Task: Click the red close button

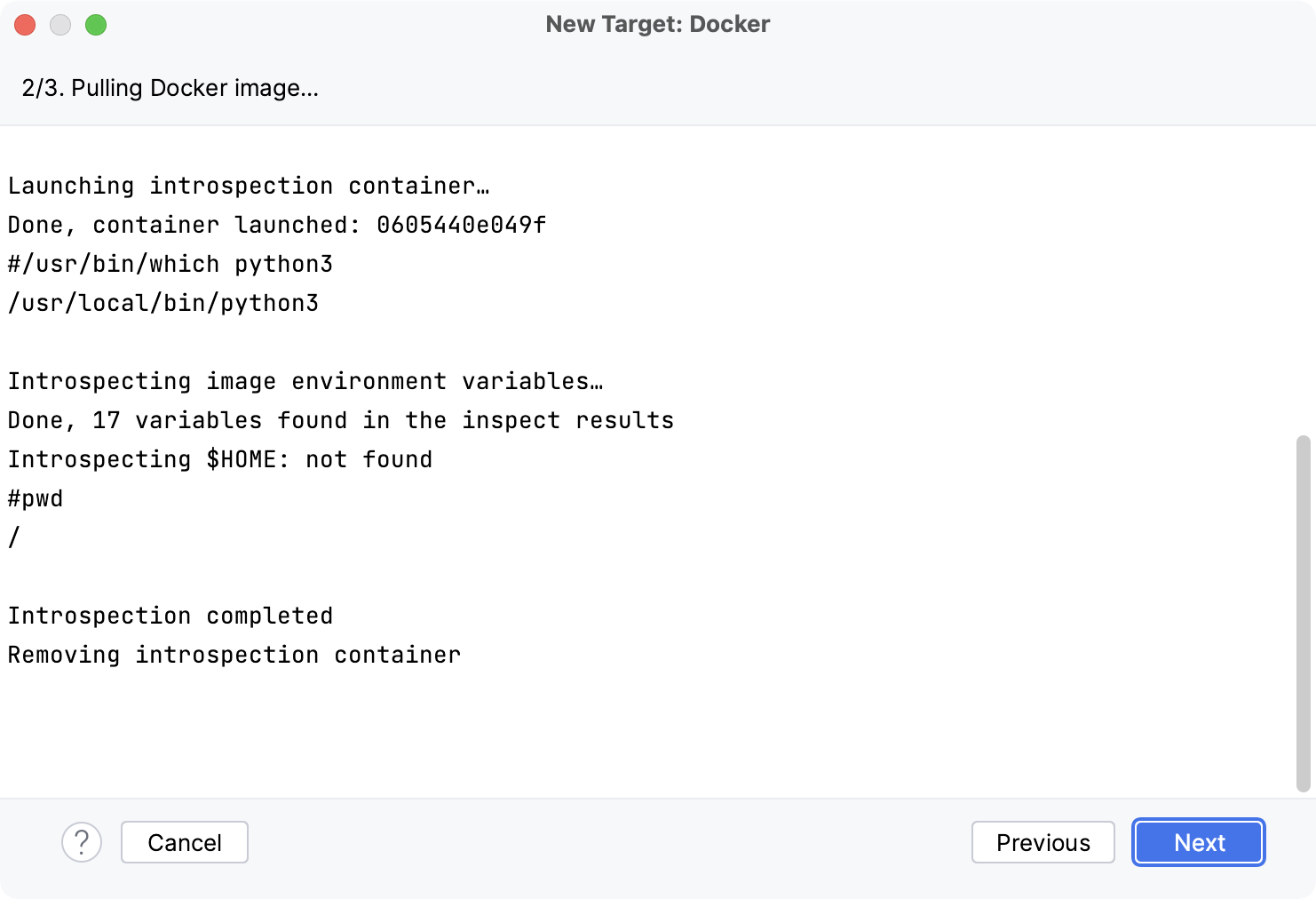Action: [x=25, y=25]
